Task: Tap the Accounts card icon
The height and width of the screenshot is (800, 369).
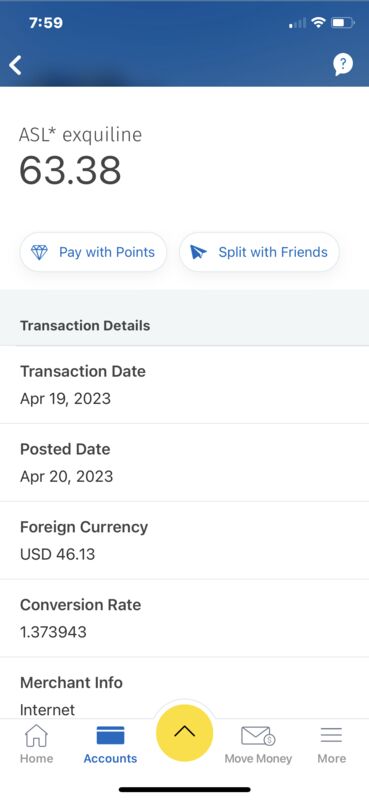Action: click(x=110, y=736)
